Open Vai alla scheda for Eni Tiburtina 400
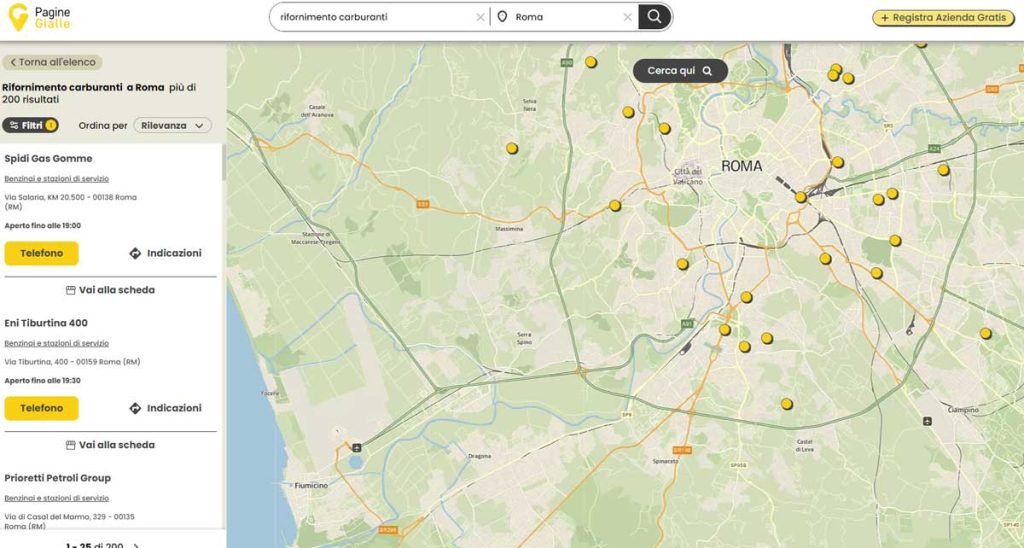 [x=110, y=445]
